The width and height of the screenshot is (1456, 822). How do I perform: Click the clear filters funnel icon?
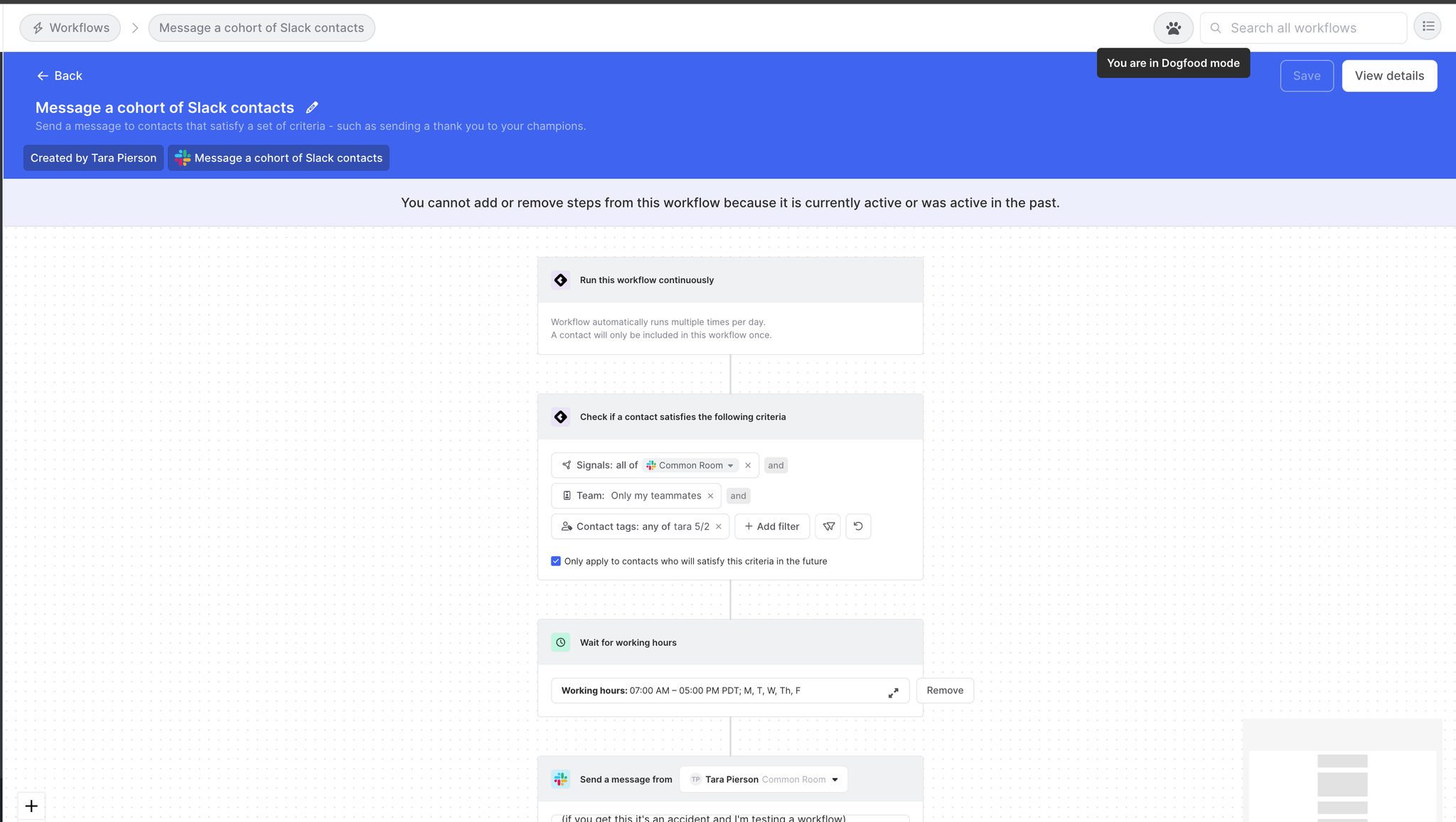click(828, 526)
